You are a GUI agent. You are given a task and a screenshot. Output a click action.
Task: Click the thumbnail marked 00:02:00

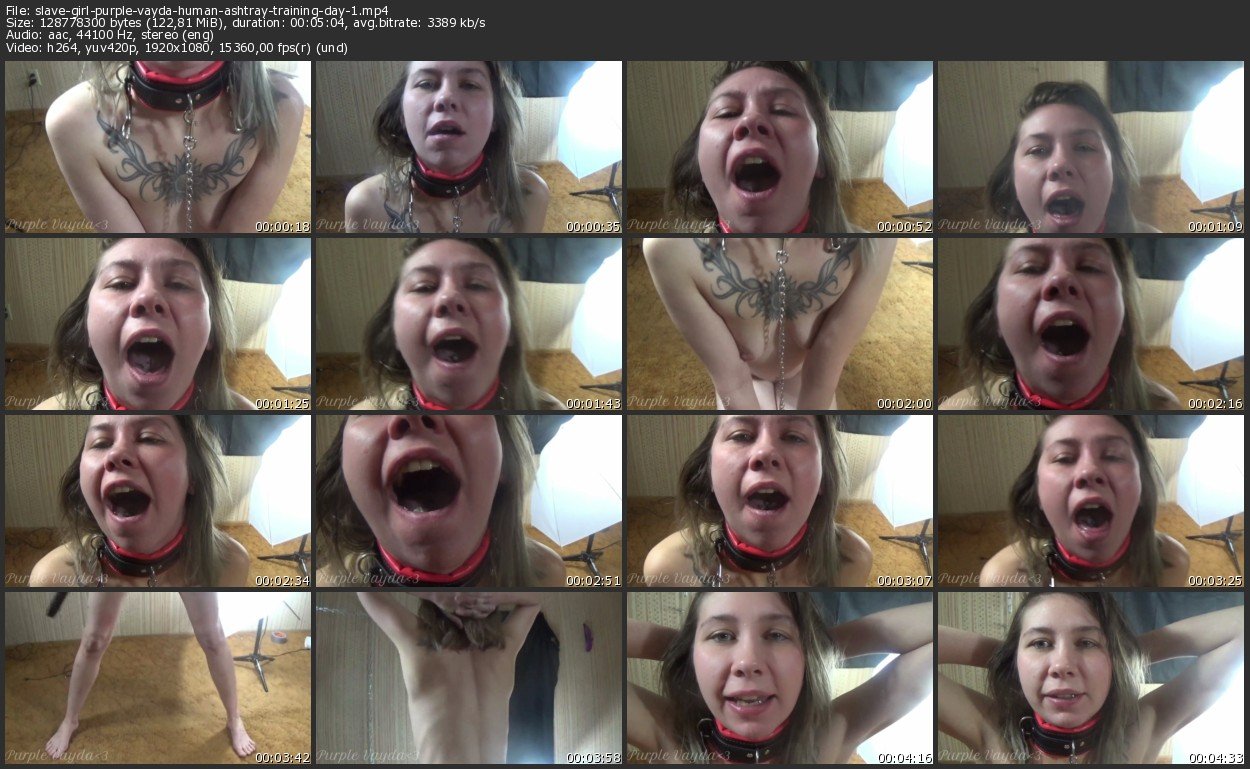(x=780, y=324)
